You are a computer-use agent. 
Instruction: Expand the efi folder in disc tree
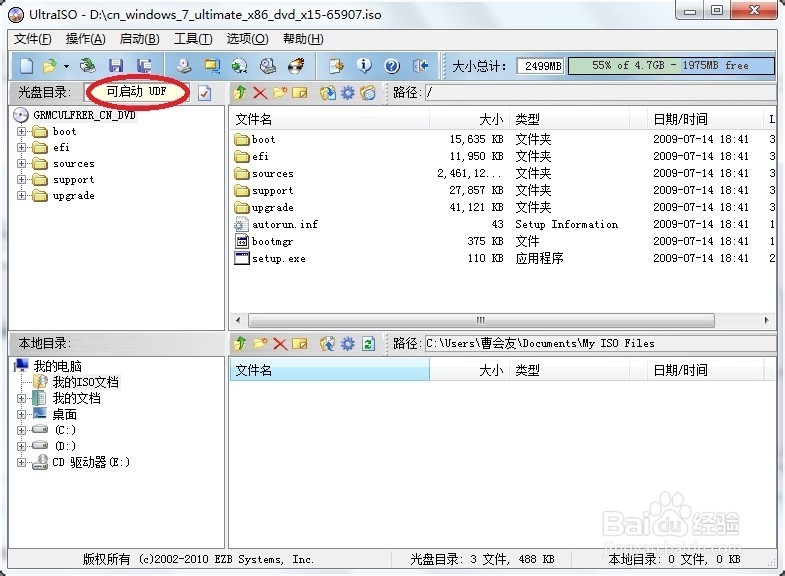[21, 148]
